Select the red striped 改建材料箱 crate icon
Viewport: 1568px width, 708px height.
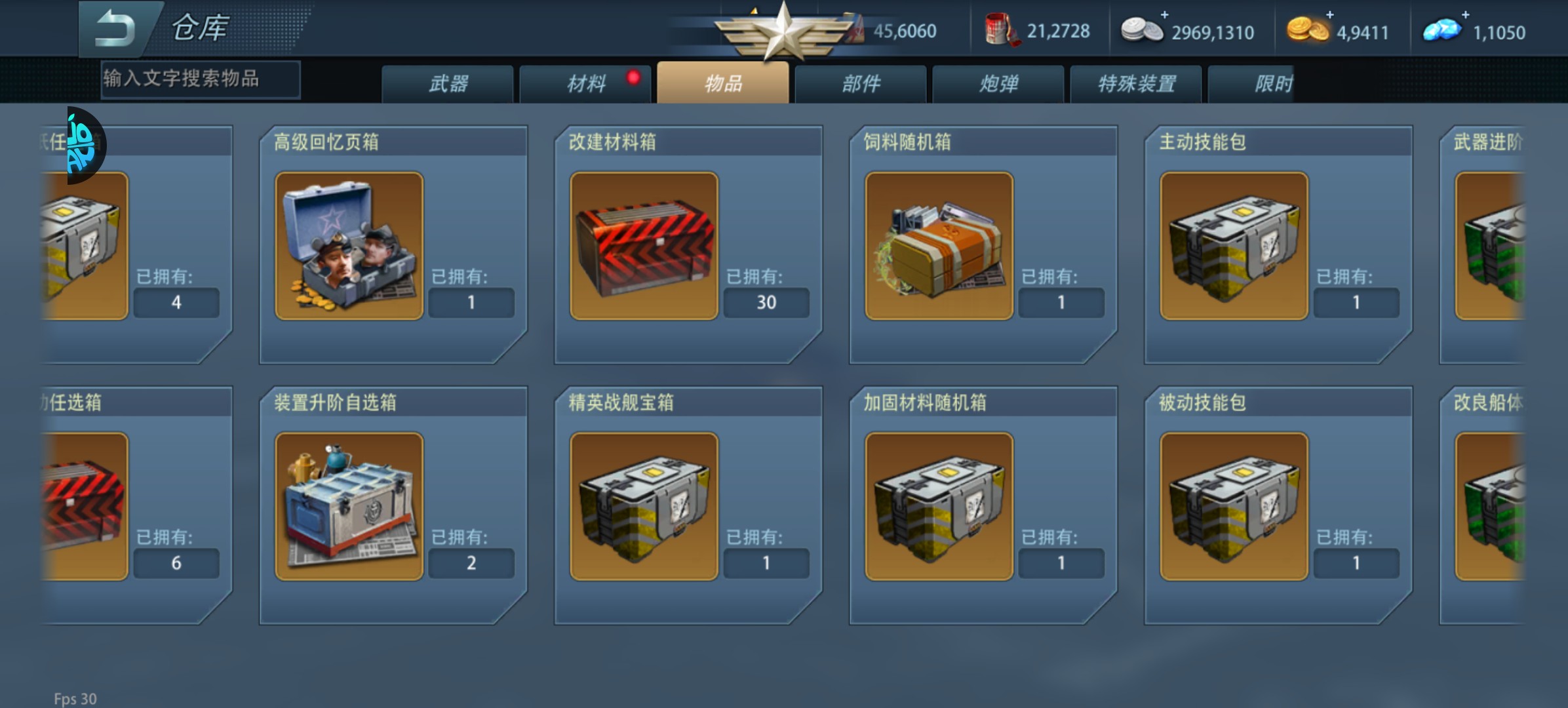coord(644,246)
